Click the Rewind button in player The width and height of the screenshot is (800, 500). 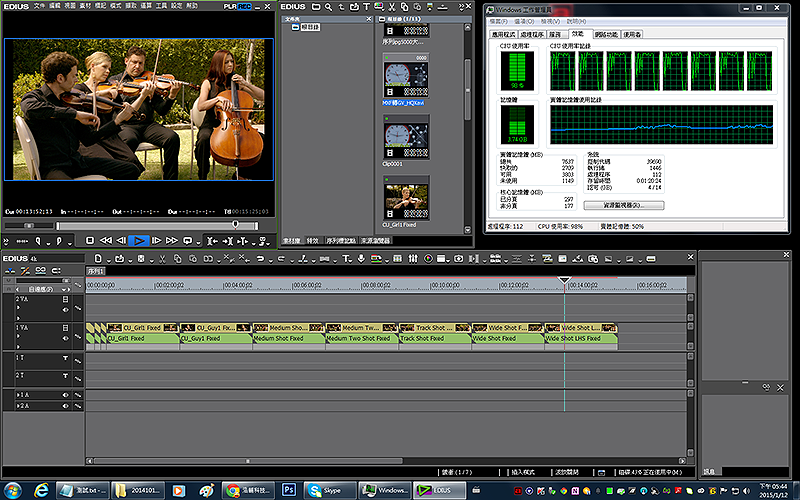point(106,241)
